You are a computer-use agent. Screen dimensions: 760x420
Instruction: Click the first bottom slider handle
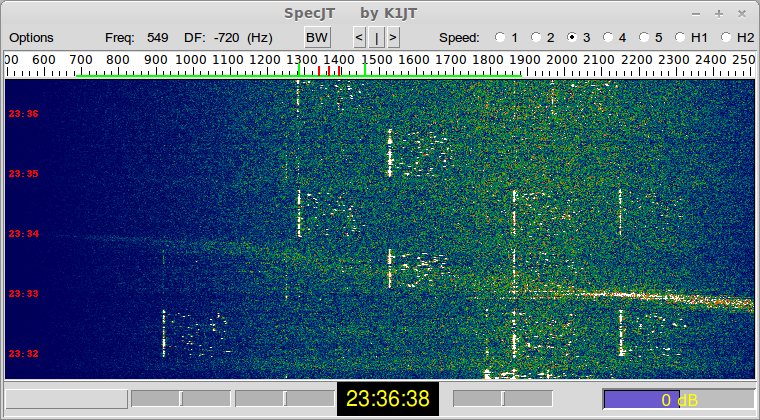pos(181,399)
